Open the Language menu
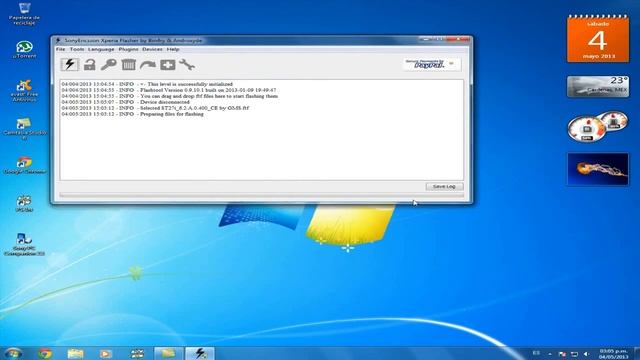This screenshot has height=360, width=640. pyautogui.click(x=101, y=49)
